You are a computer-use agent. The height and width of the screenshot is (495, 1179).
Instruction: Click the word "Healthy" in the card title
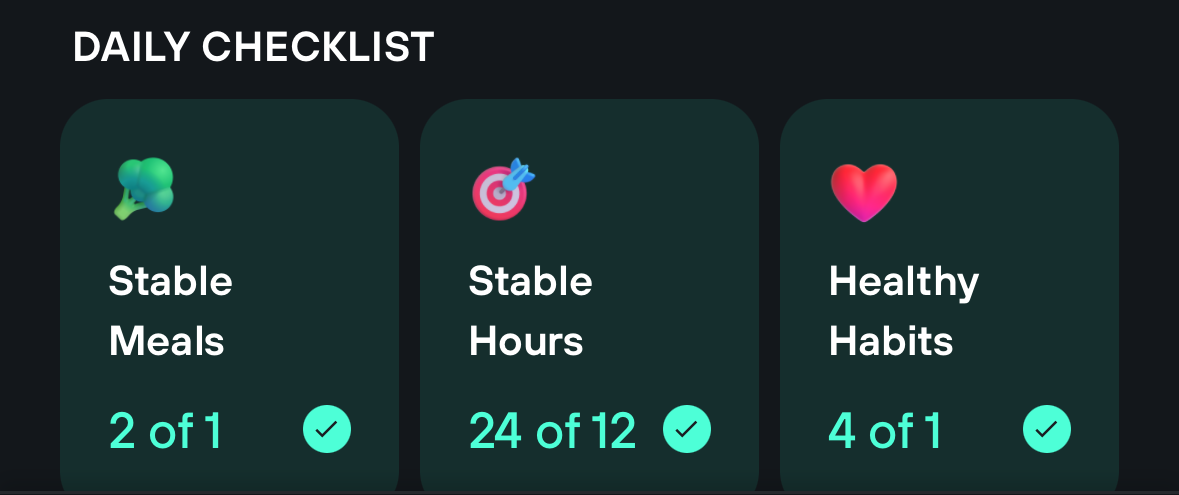click(x=904, y=283)
